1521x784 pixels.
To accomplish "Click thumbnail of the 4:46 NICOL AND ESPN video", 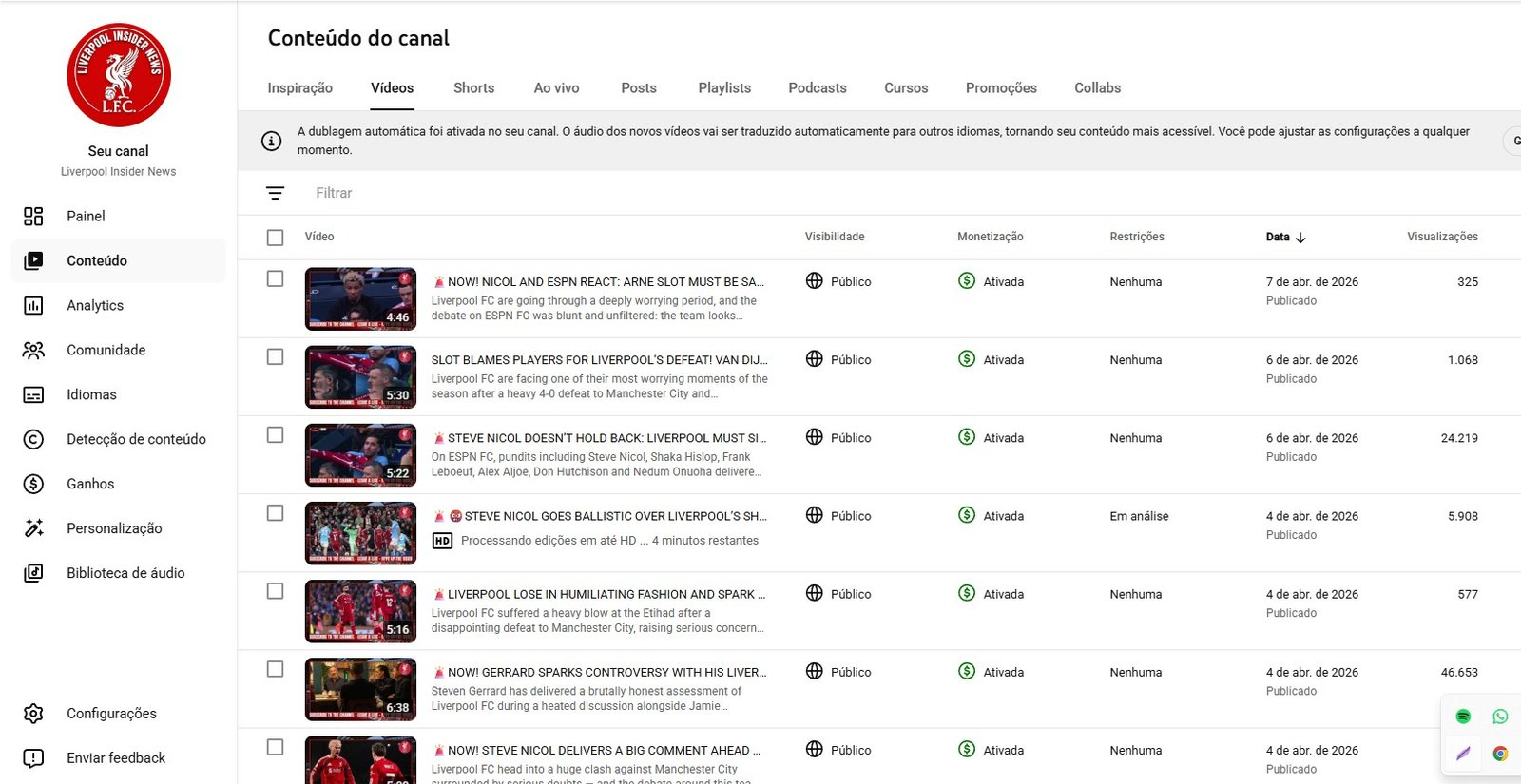I will click(360, 299).
